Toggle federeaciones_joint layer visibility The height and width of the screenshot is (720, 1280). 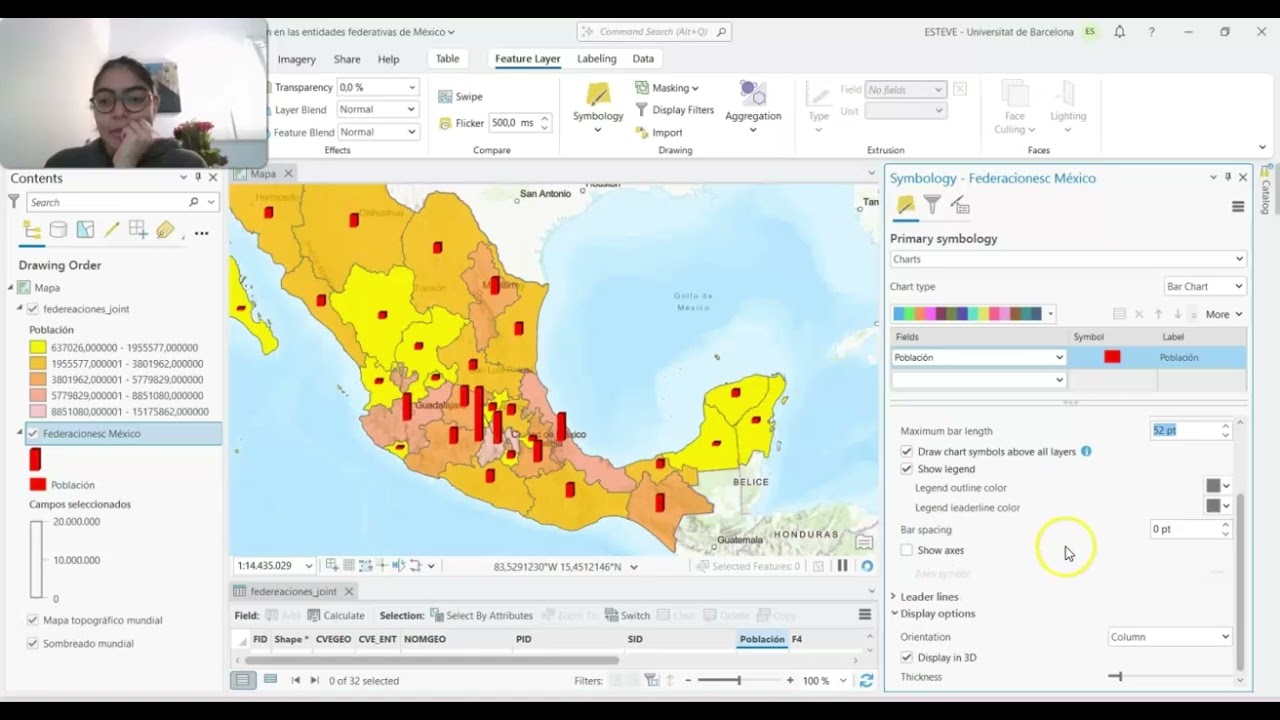click(33, 309)
